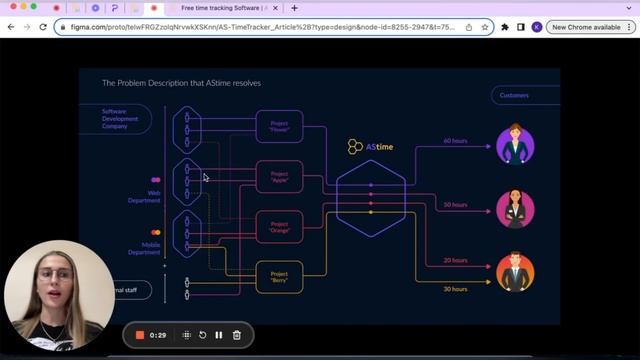Select the Project "Orange" box

[x=280, y=227]
